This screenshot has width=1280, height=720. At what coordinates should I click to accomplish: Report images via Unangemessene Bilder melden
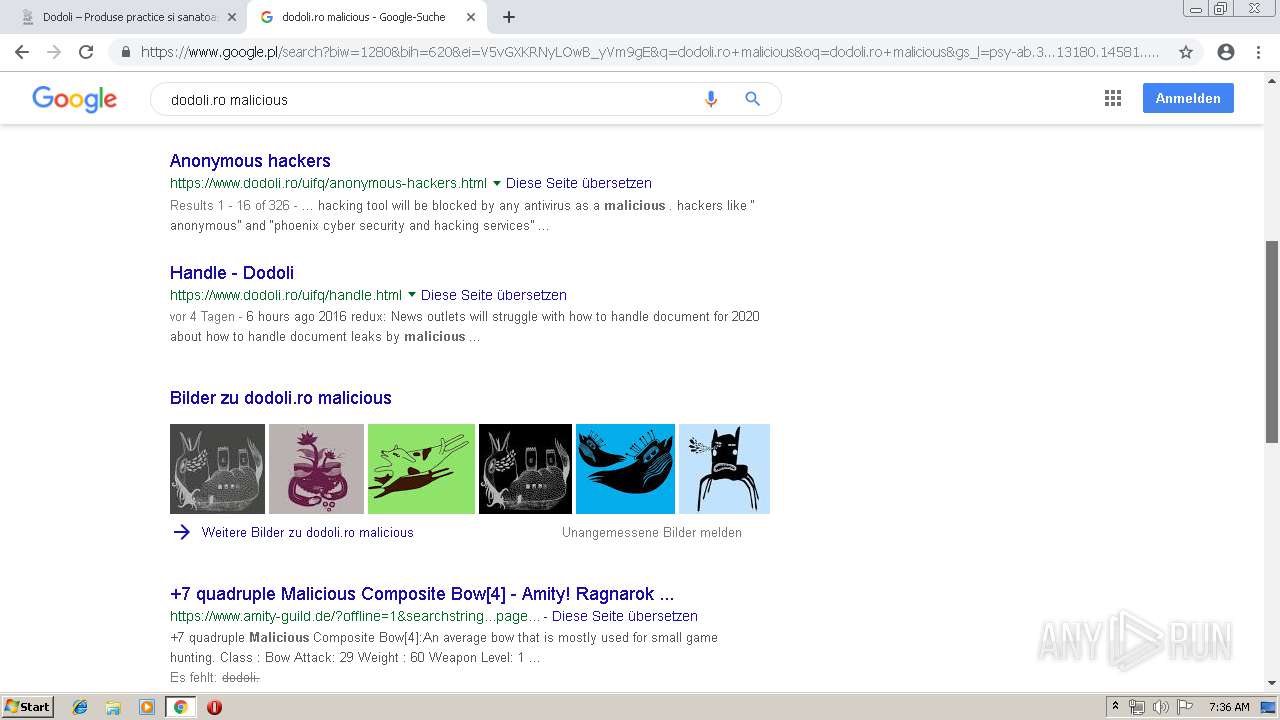click(652, 533)
